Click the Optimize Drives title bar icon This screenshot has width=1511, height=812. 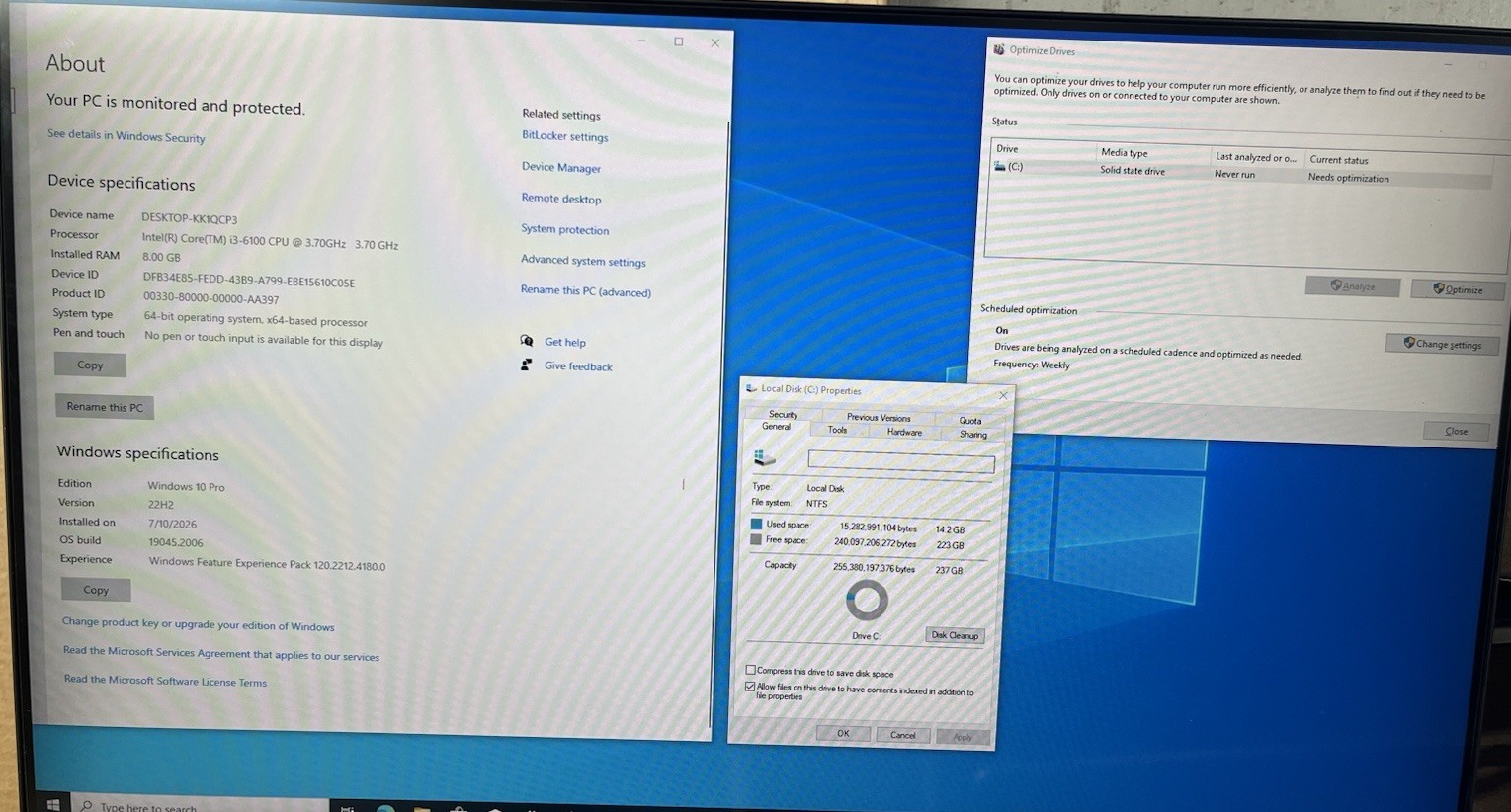(999, 49)
